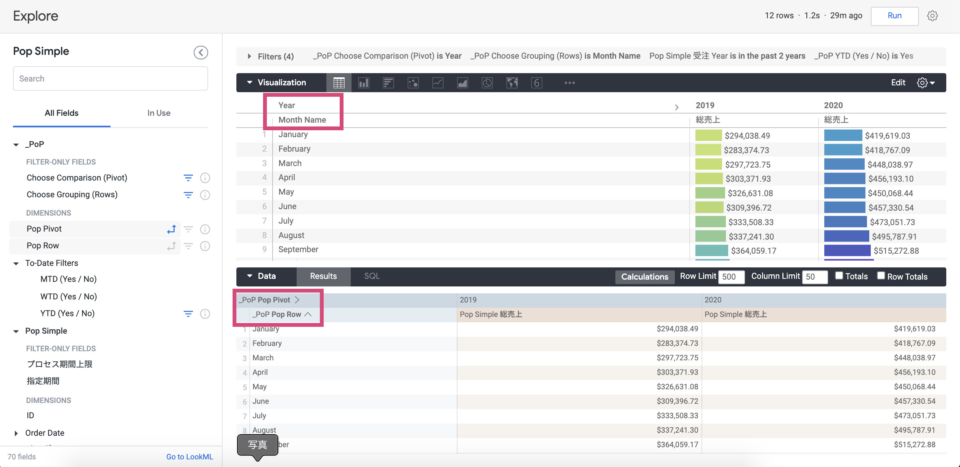Collapse the _PoP view group

(x=16, y=144)
